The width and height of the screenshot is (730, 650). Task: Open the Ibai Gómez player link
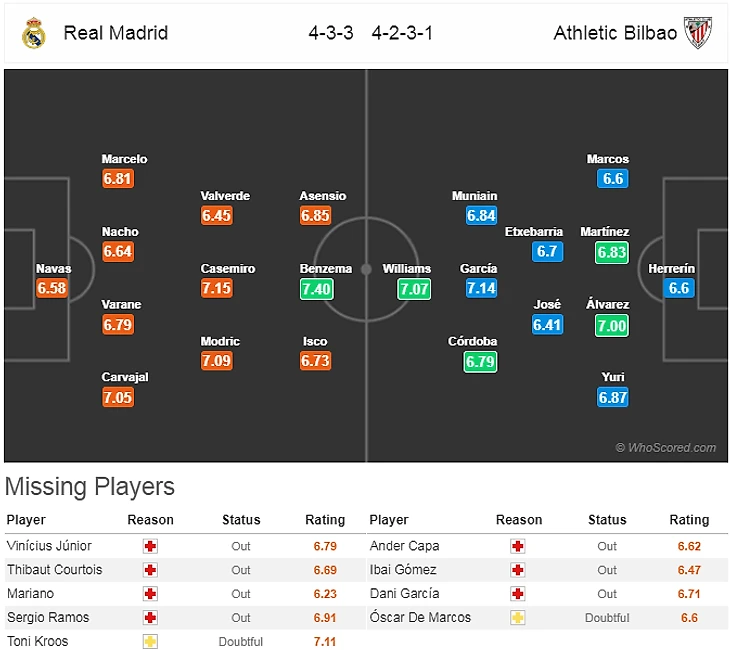pos(403,569)
